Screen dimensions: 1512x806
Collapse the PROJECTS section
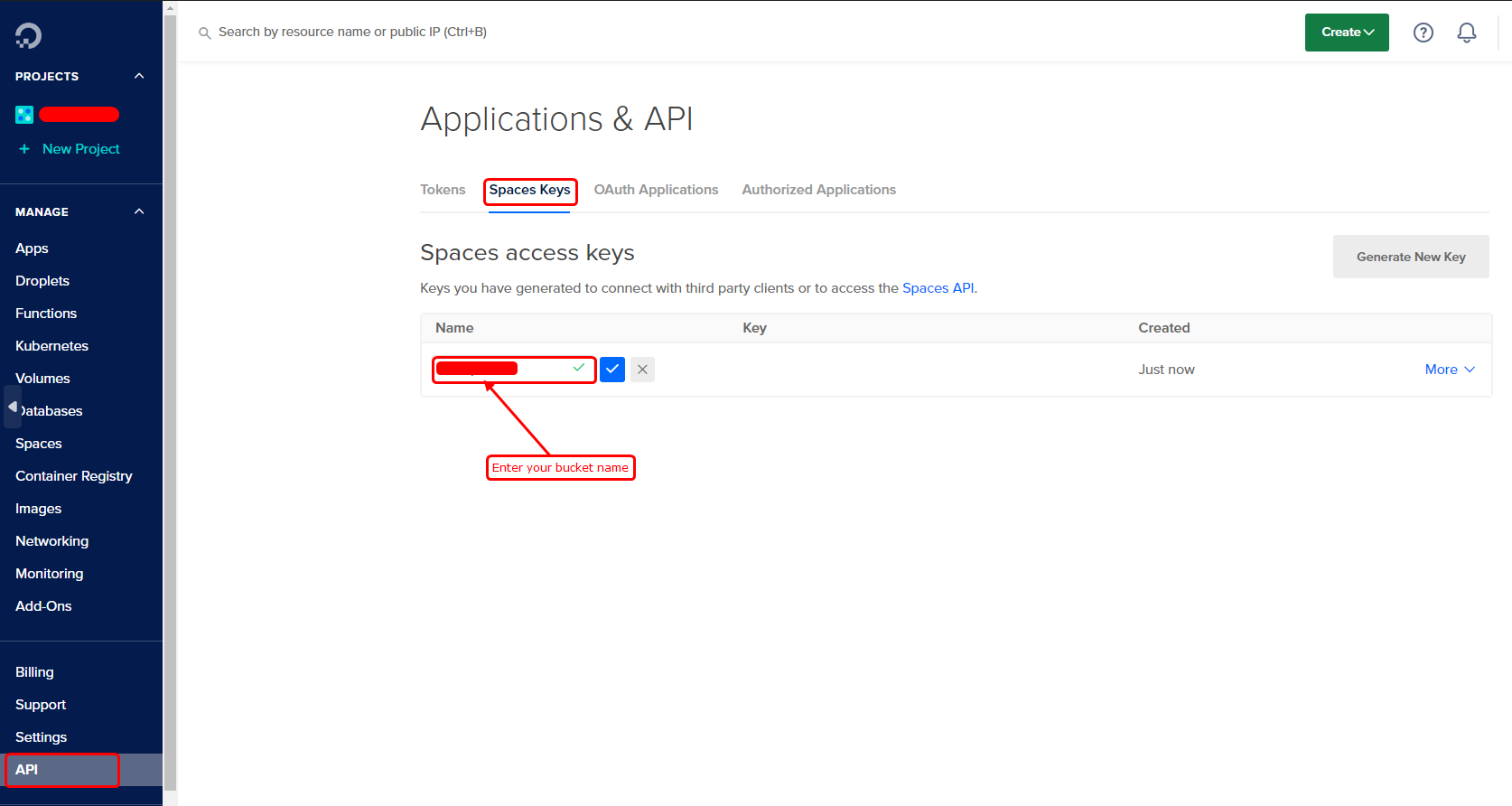(139, 76)
